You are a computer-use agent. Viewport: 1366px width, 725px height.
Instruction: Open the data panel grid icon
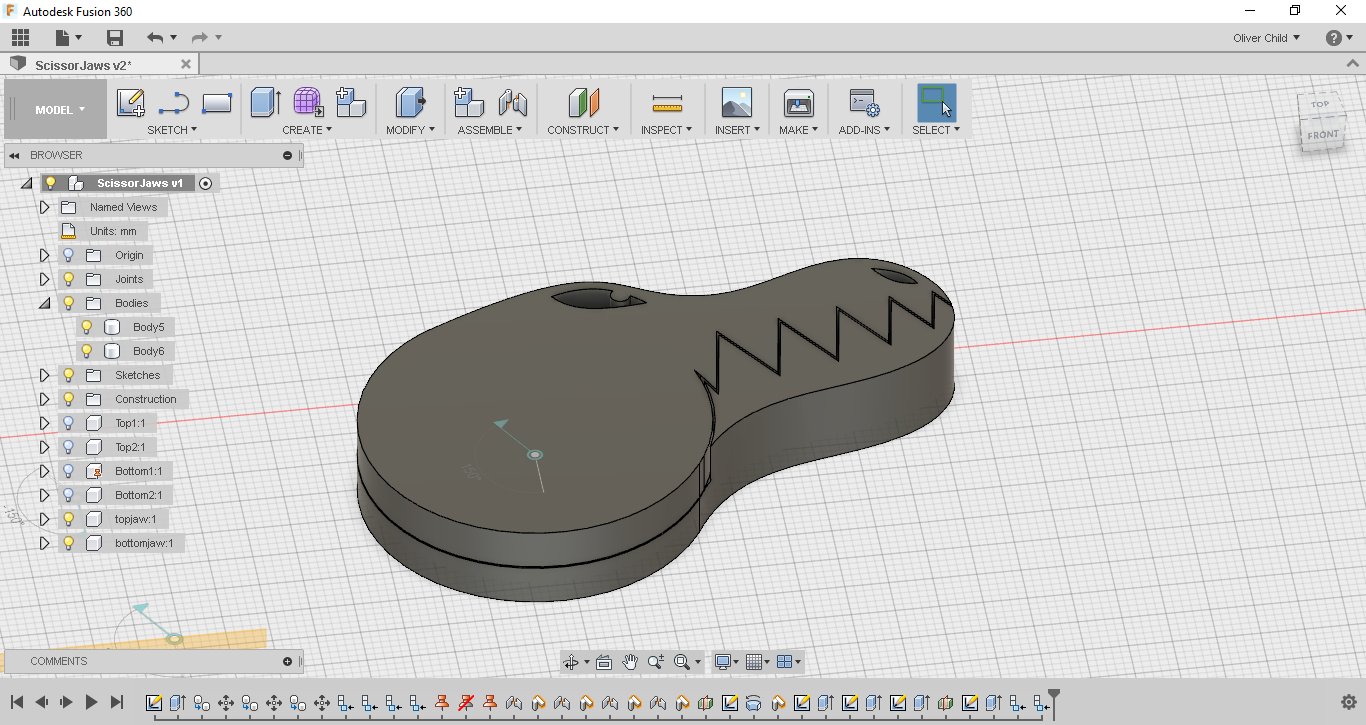coord(21,38)
